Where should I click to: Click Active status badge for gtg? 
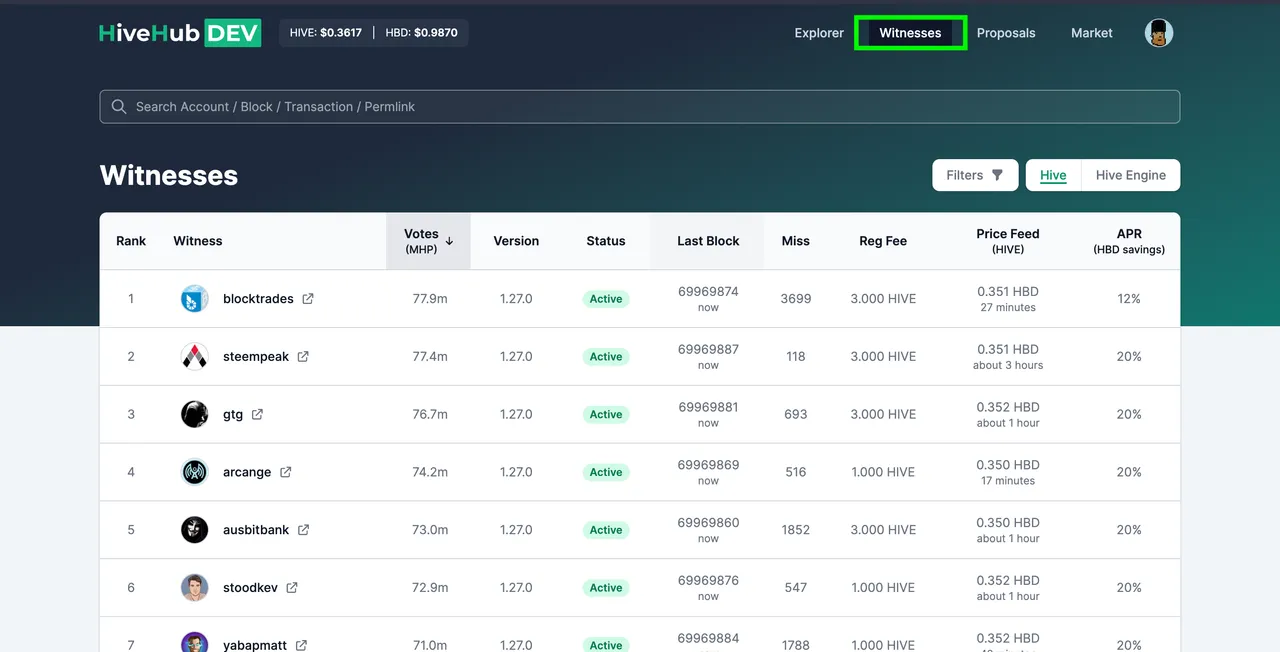click(x=606, y=414)
